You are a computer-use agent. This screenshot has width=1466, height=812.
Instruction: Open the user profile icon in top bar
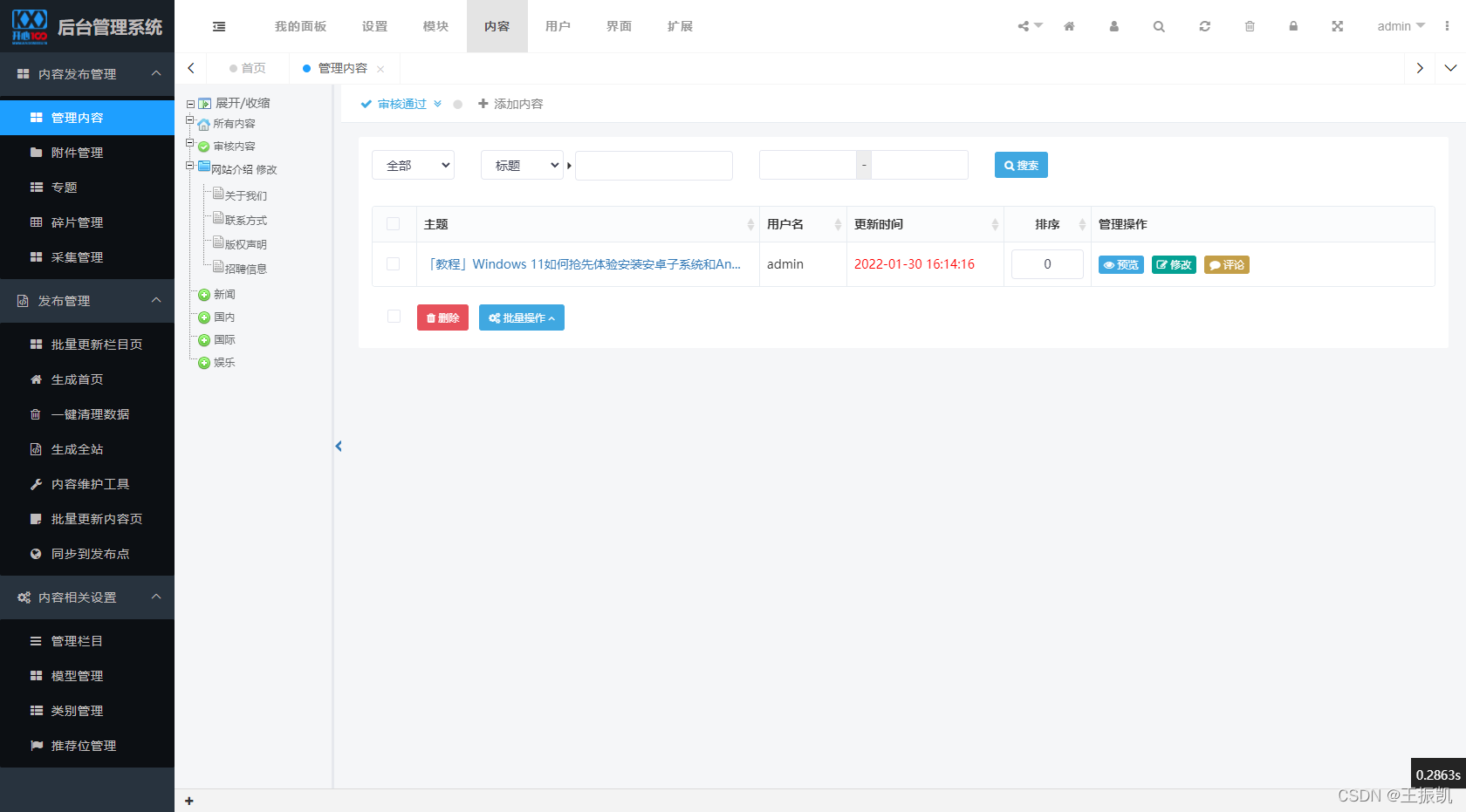click(1113, 26)
